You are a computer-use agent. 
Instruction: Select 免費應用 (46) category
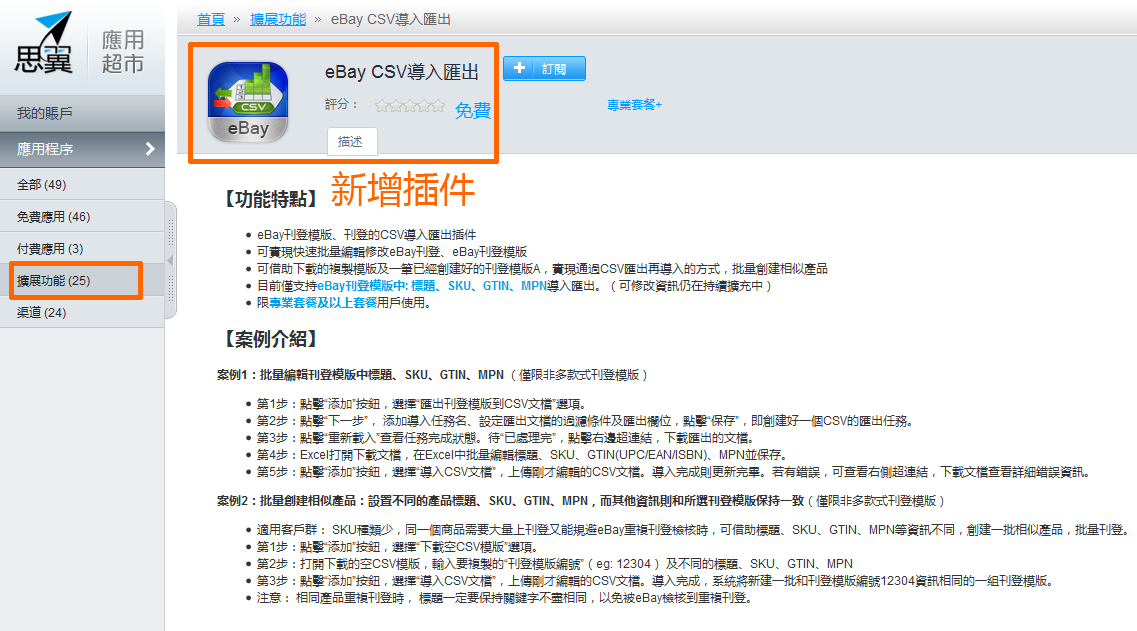(82, 217)
